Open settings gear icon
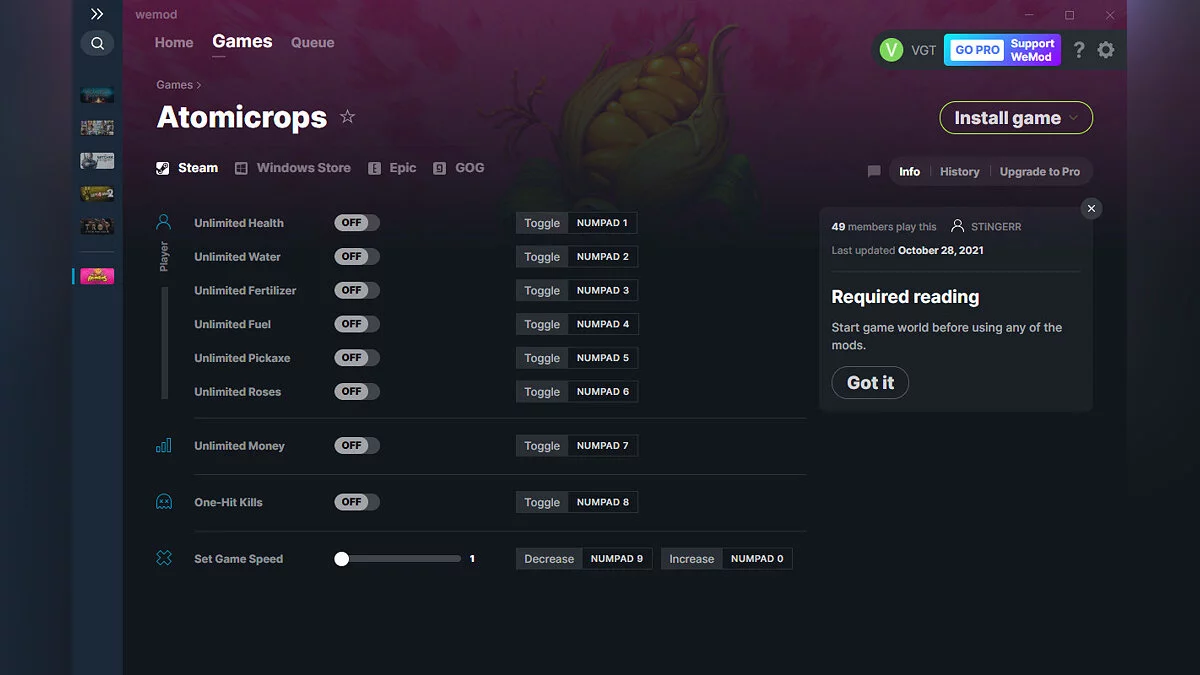This screenshot has width=1200, height=675. point(1105,49)
